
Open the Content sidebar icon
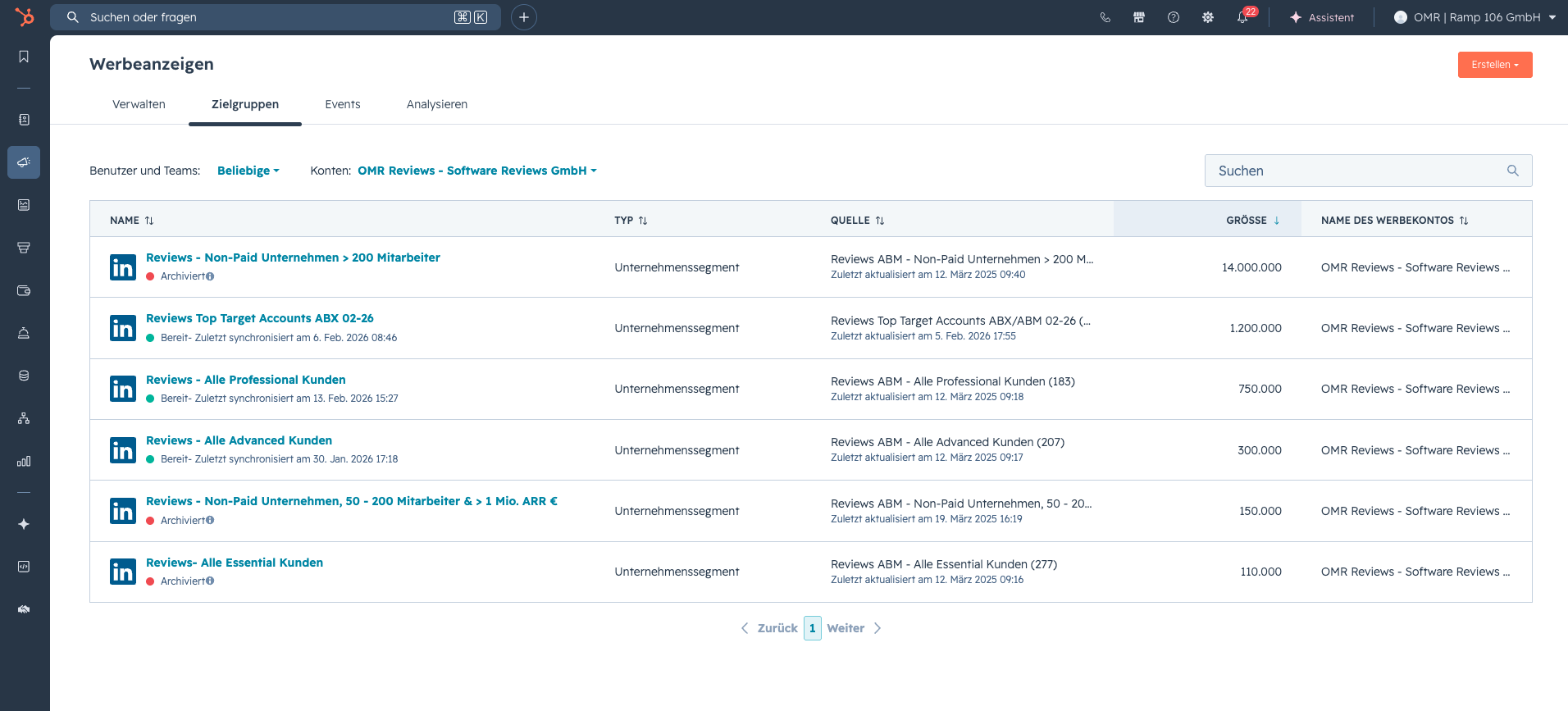point(24,205)
